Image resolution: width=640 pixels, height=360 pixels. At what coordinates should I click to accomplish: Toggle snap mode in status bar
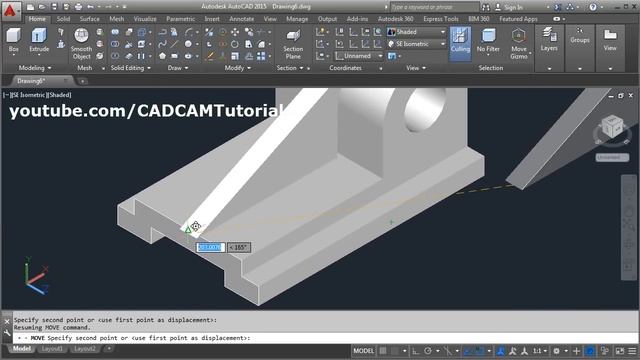pos(395,351)
